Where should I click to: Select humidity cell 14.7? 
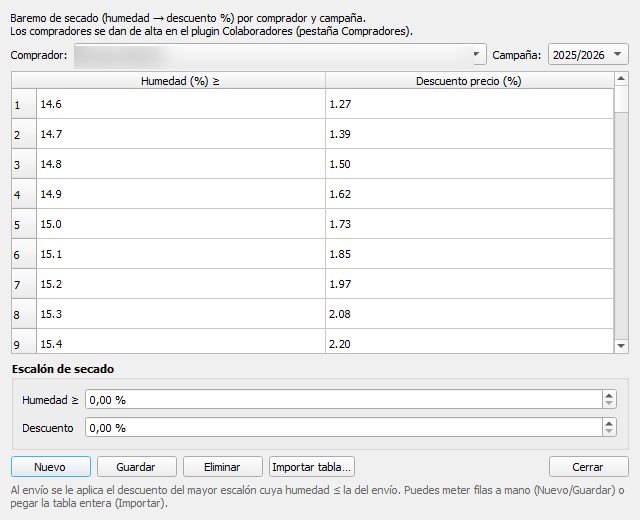click(181, 134)
